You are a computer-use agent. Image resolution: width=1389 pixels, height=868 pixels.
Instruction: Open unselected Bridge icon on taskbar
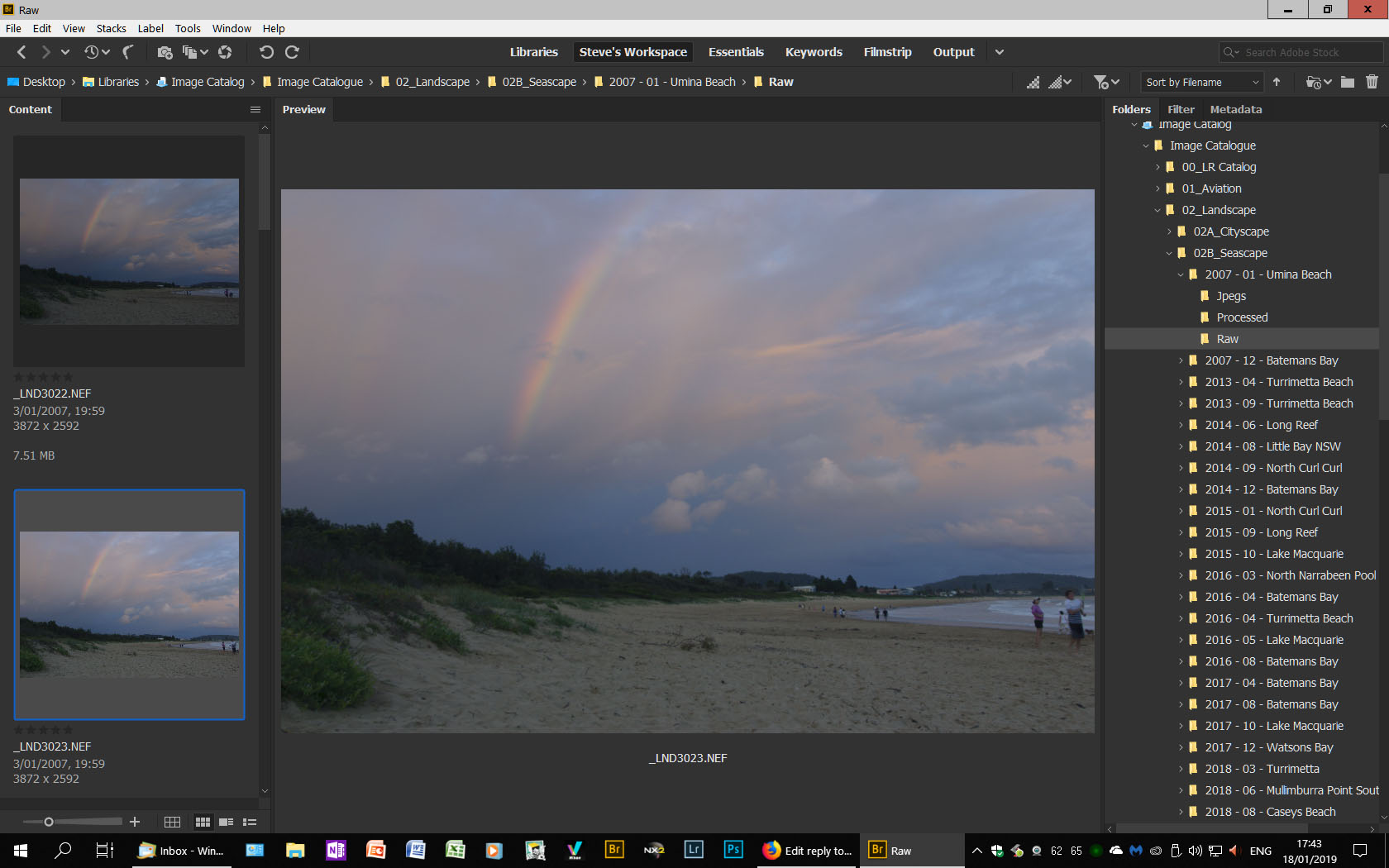(614, 850)
